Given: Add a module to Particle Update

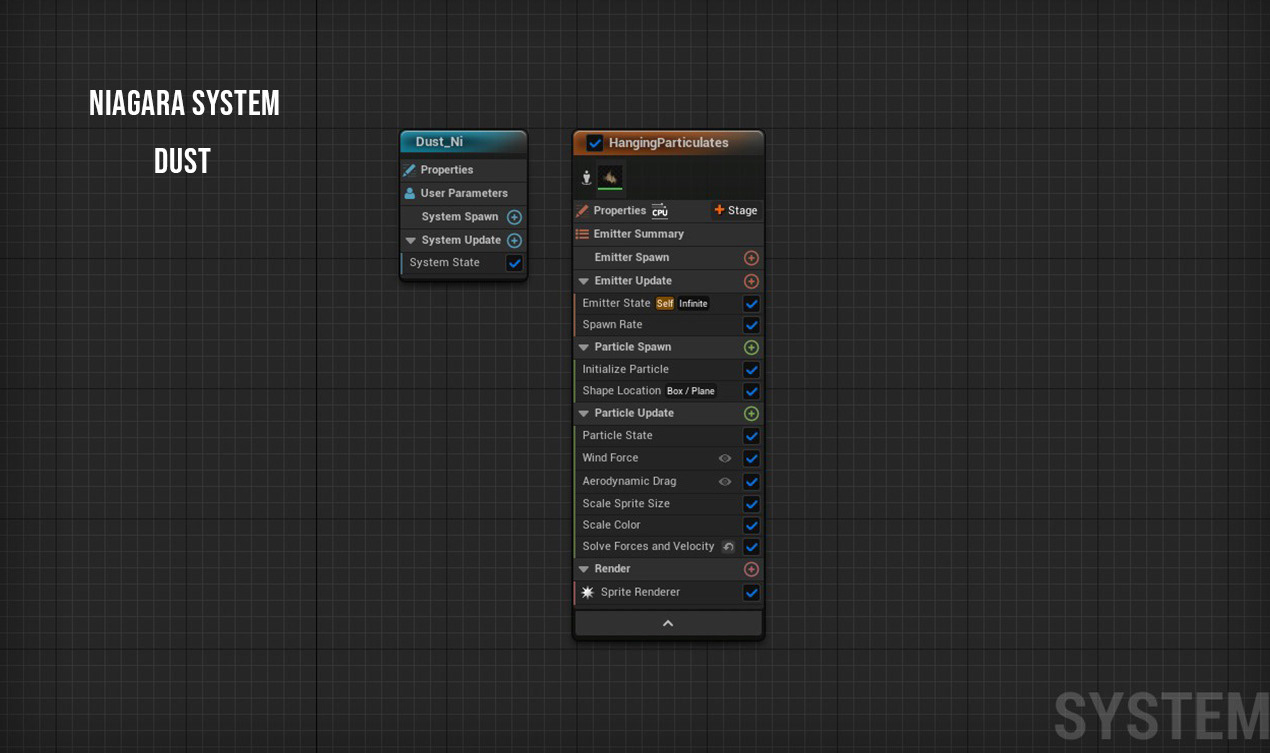Looking at the screenshot, I should (751, 413).
